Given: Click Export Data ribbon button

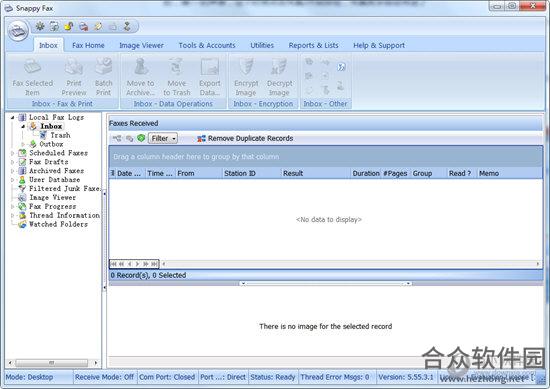Looking at the screenshot, I should click(209, 77).
